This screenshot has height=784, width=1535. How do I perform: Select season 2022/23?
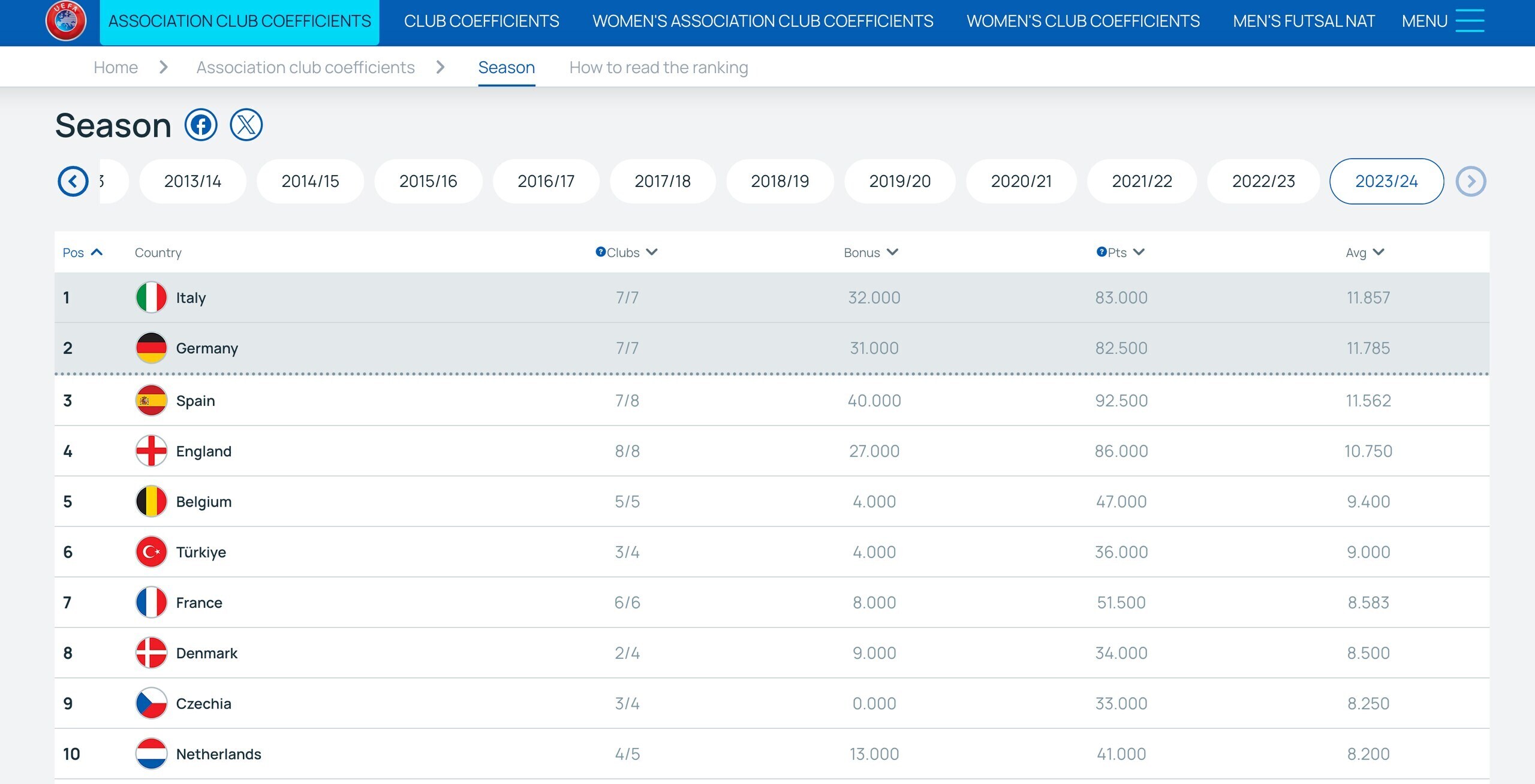tap(1263, 181)
